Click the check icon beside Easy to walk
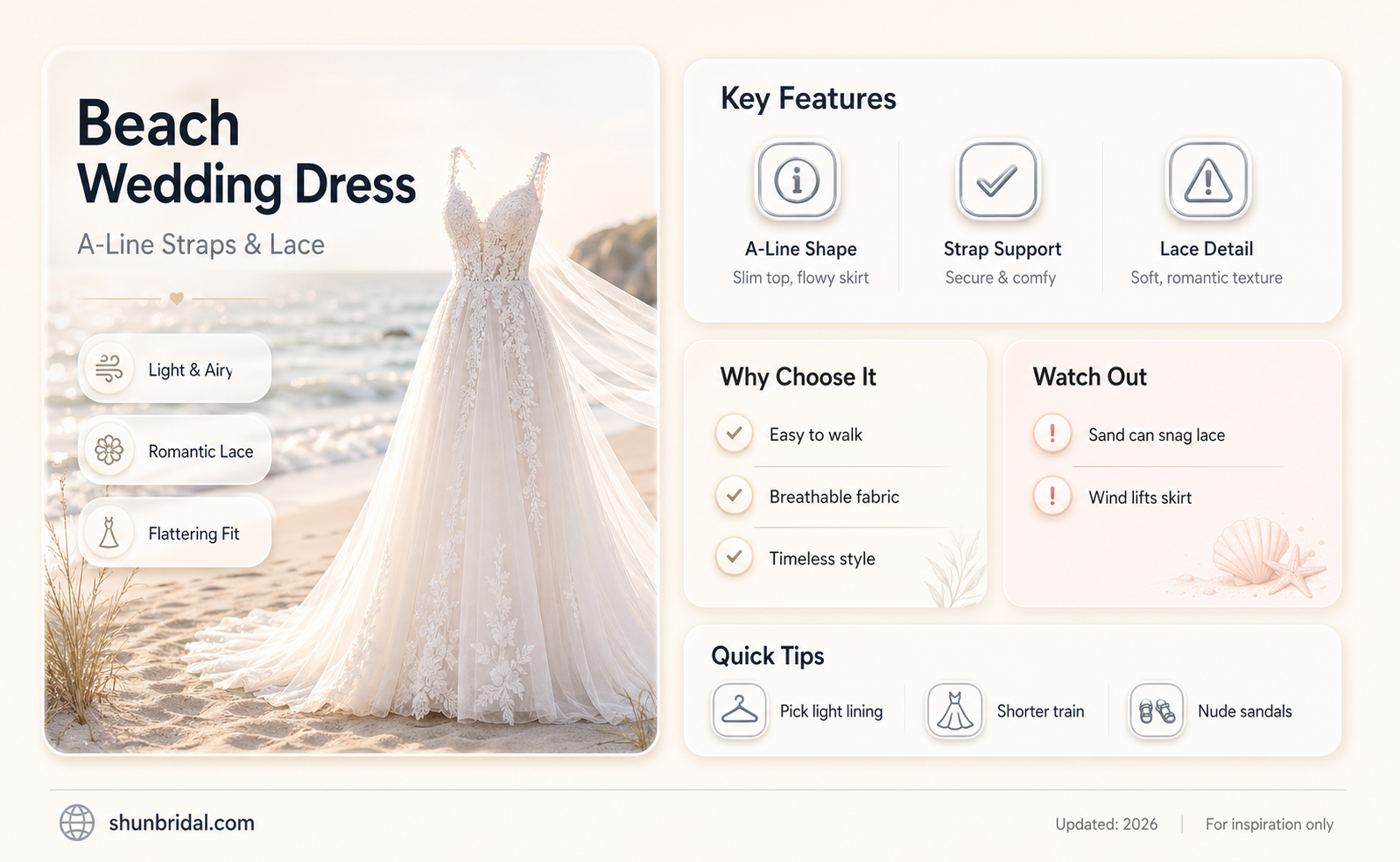Image resolution: width=1400 pixels, height=862 pixels. tap(735, 434)
